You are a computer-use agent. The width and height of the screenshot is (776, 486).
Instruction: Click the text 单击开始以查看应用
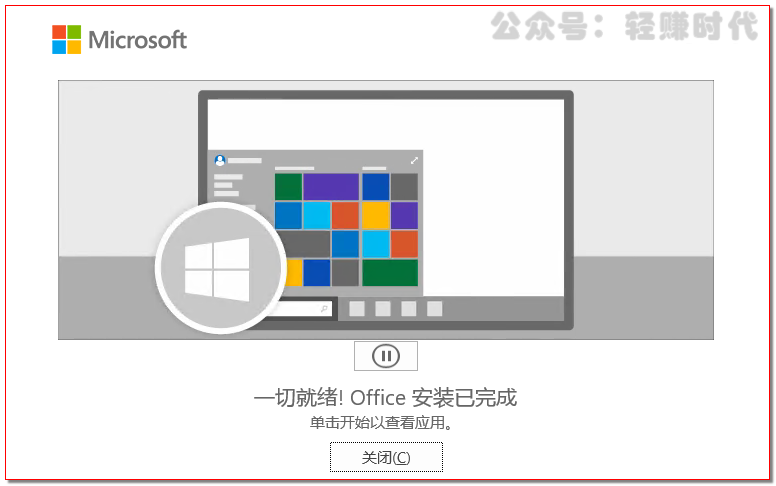coord(380,423)
